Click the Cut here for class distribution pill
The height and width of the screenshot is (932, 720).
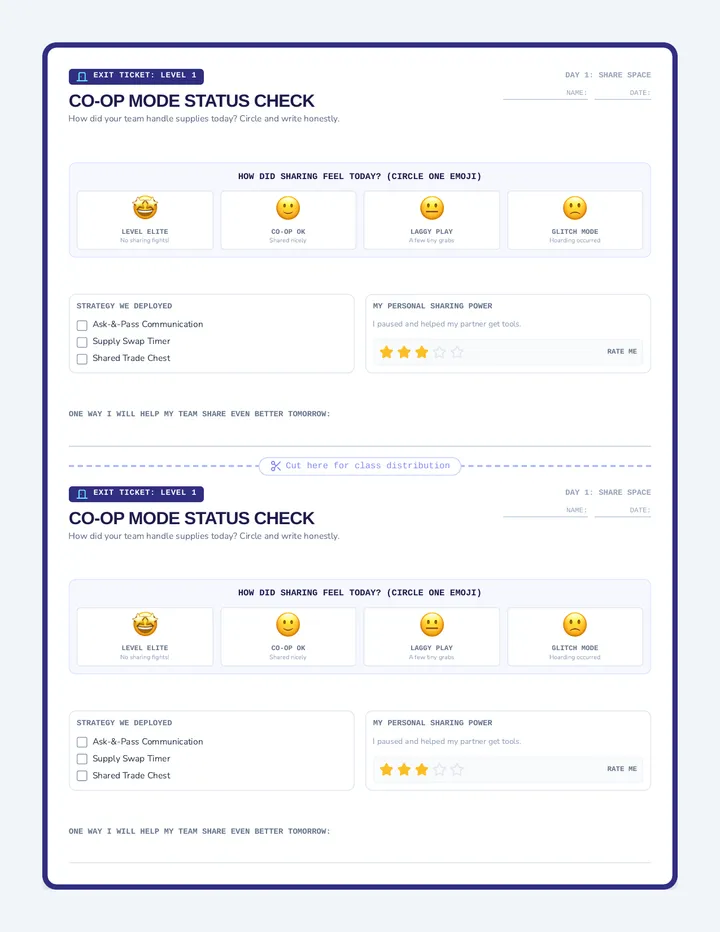360,466
